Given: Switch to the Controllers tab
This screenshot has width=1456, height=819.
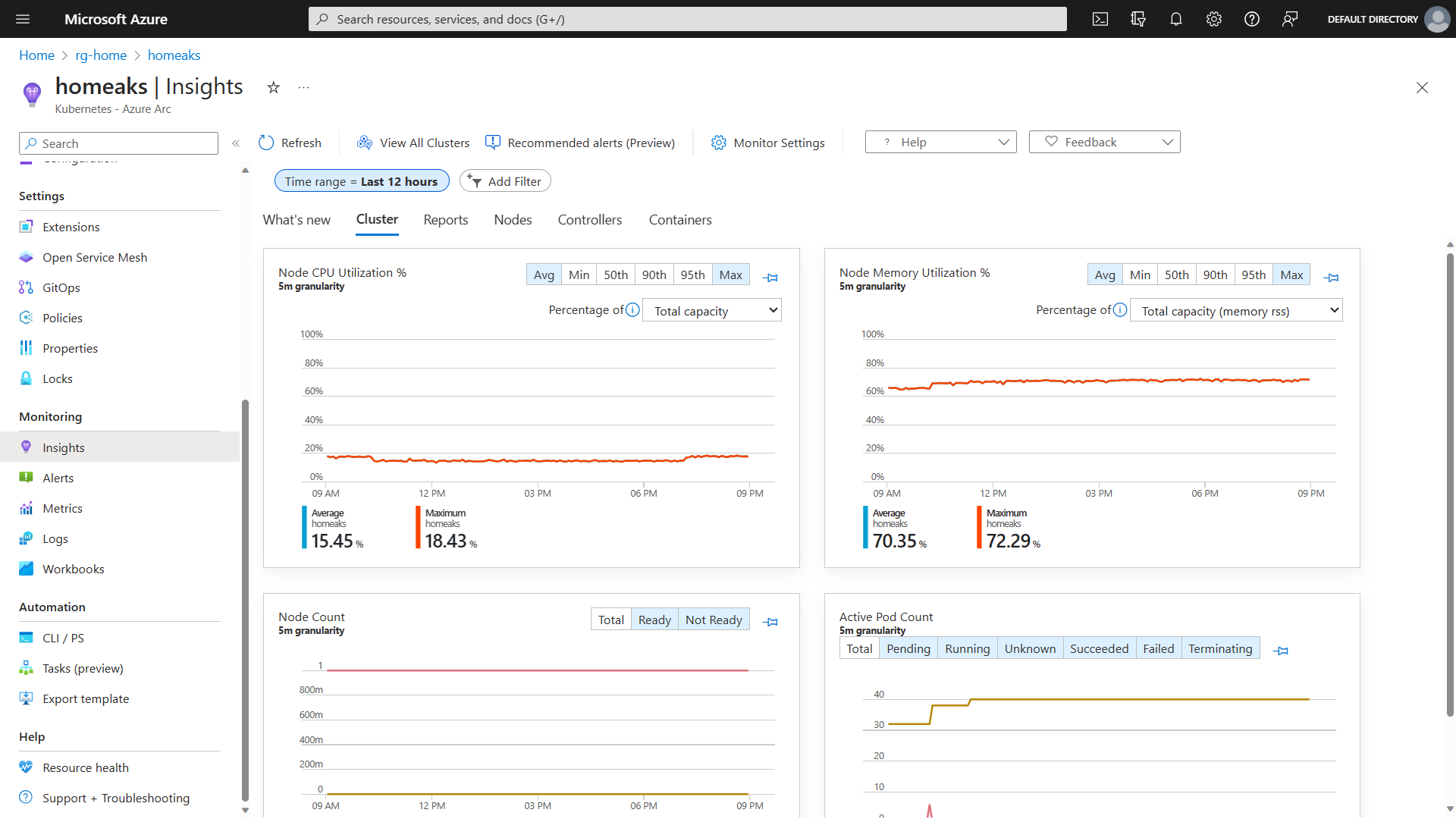Looking at the screenshot, I should [590, 220].
